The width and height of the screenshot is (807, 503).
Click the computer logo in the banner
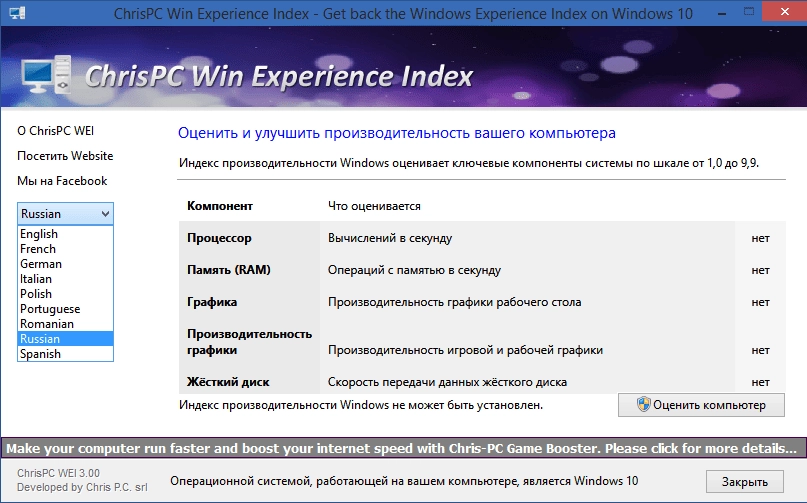click(x=46, y=75)
